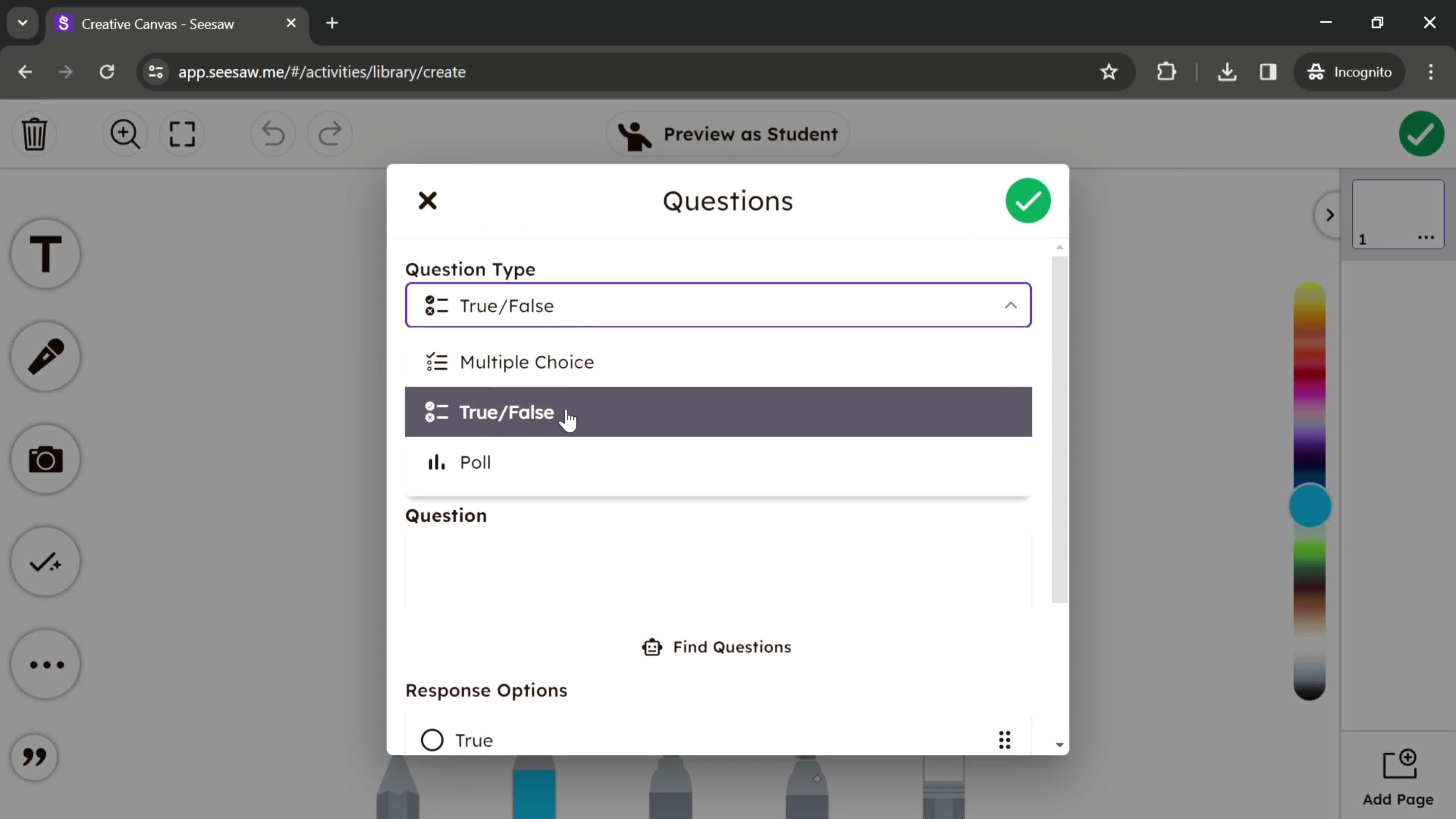
Task: Open the Camera tool
Action: click(46, 460)
